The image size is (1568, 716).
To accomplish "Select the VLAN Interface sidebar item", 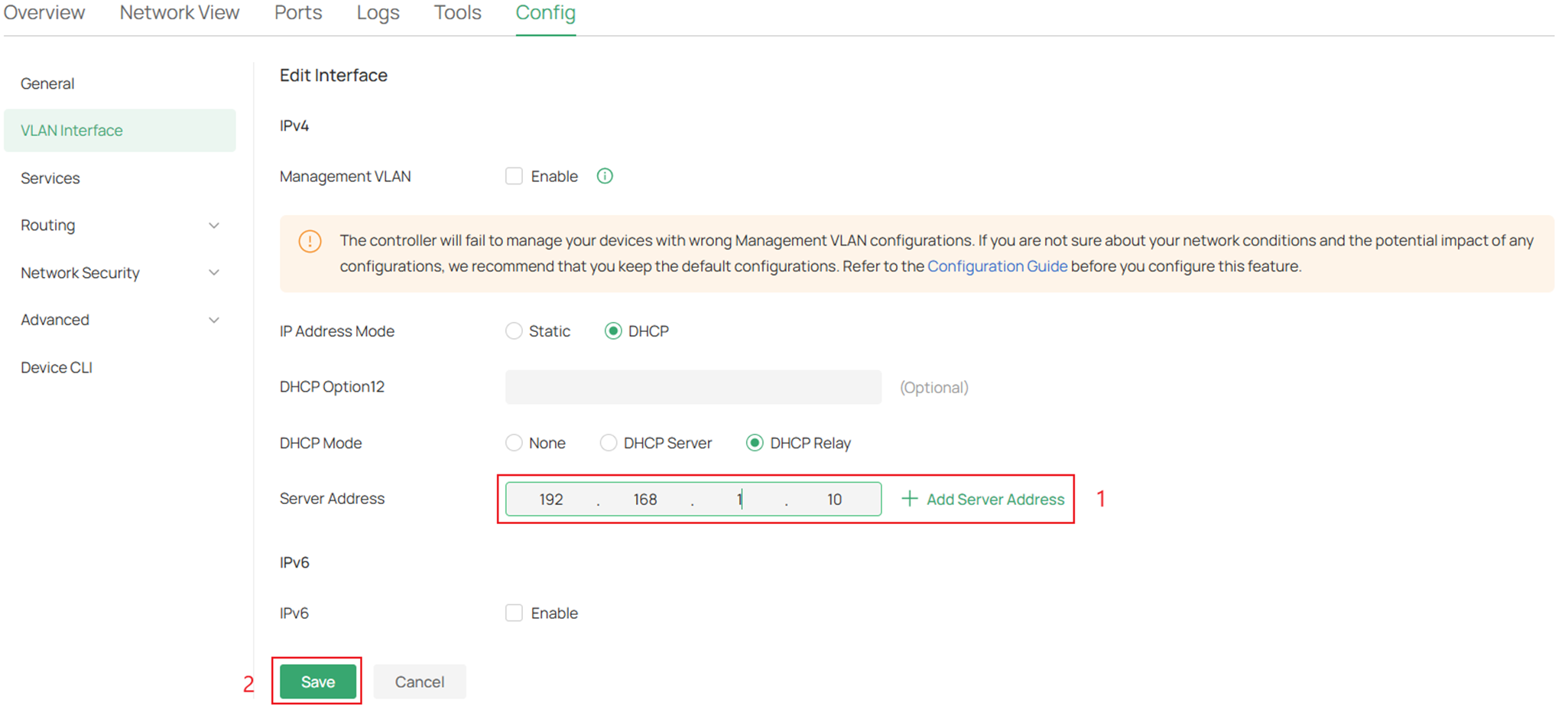I will 71,130.
